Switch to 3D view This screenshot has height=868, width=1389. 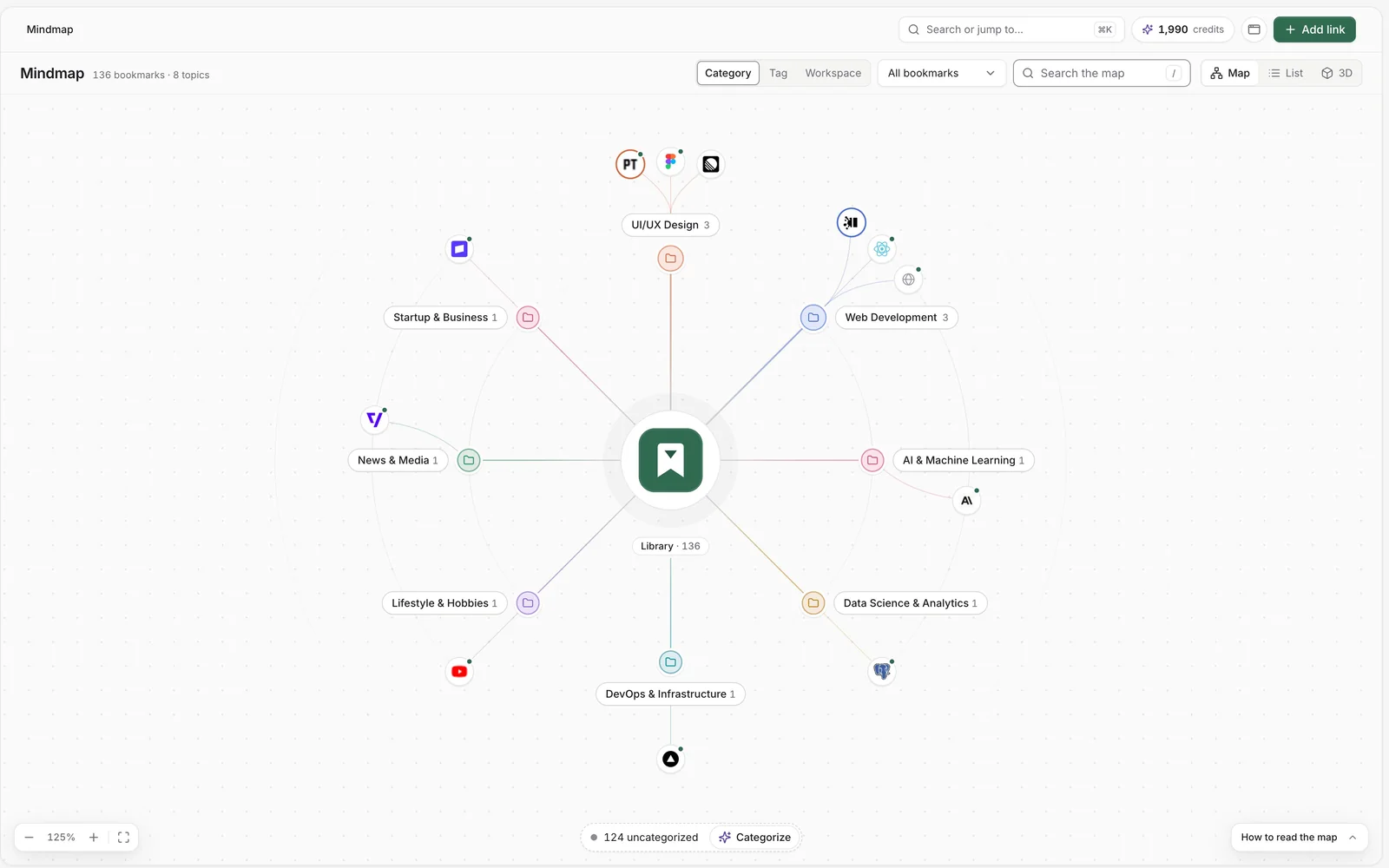[x=1337, y=74]
